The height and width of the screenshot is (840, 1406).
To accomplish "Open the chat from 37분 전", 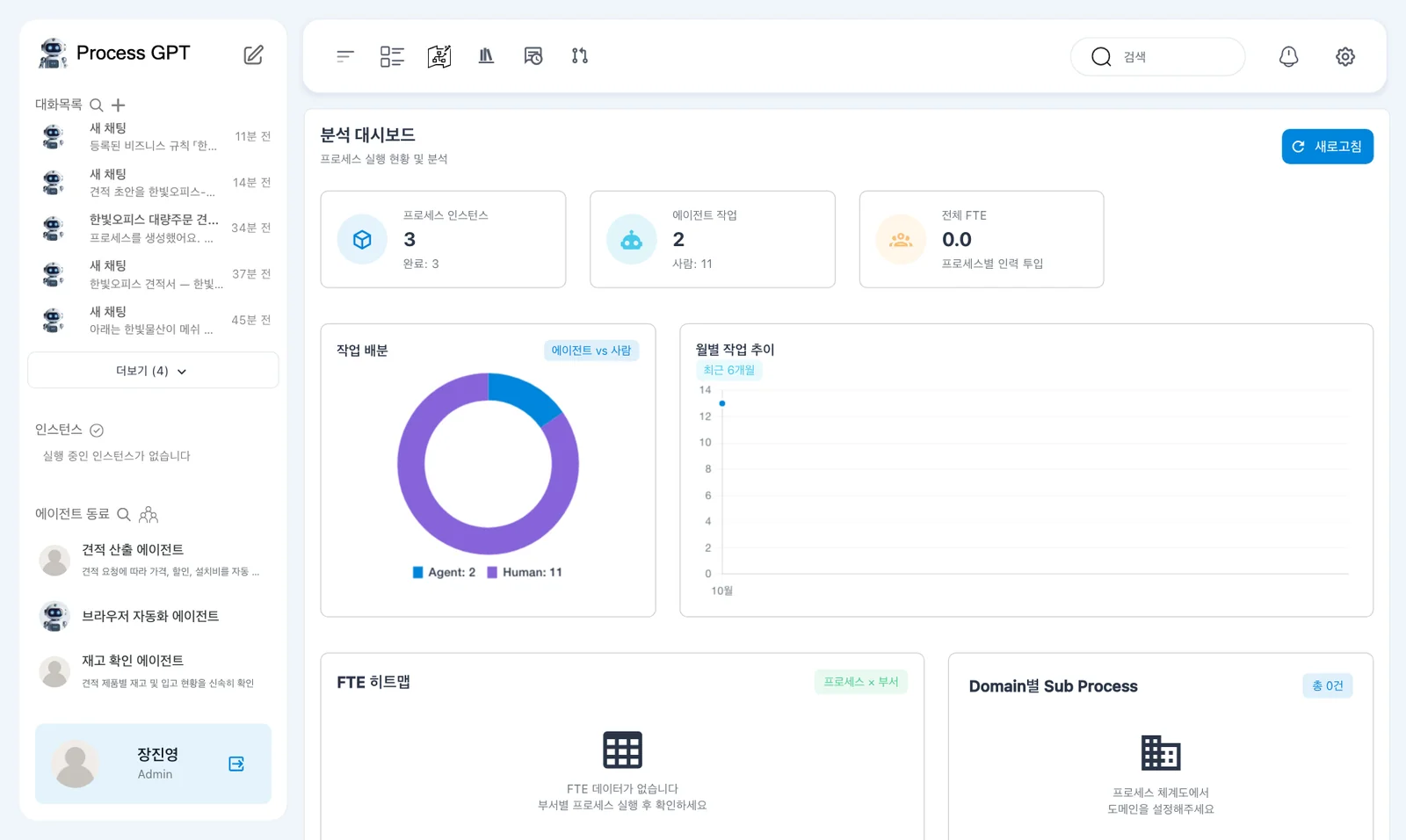I will pyautogui.click(x=154, y=274).
